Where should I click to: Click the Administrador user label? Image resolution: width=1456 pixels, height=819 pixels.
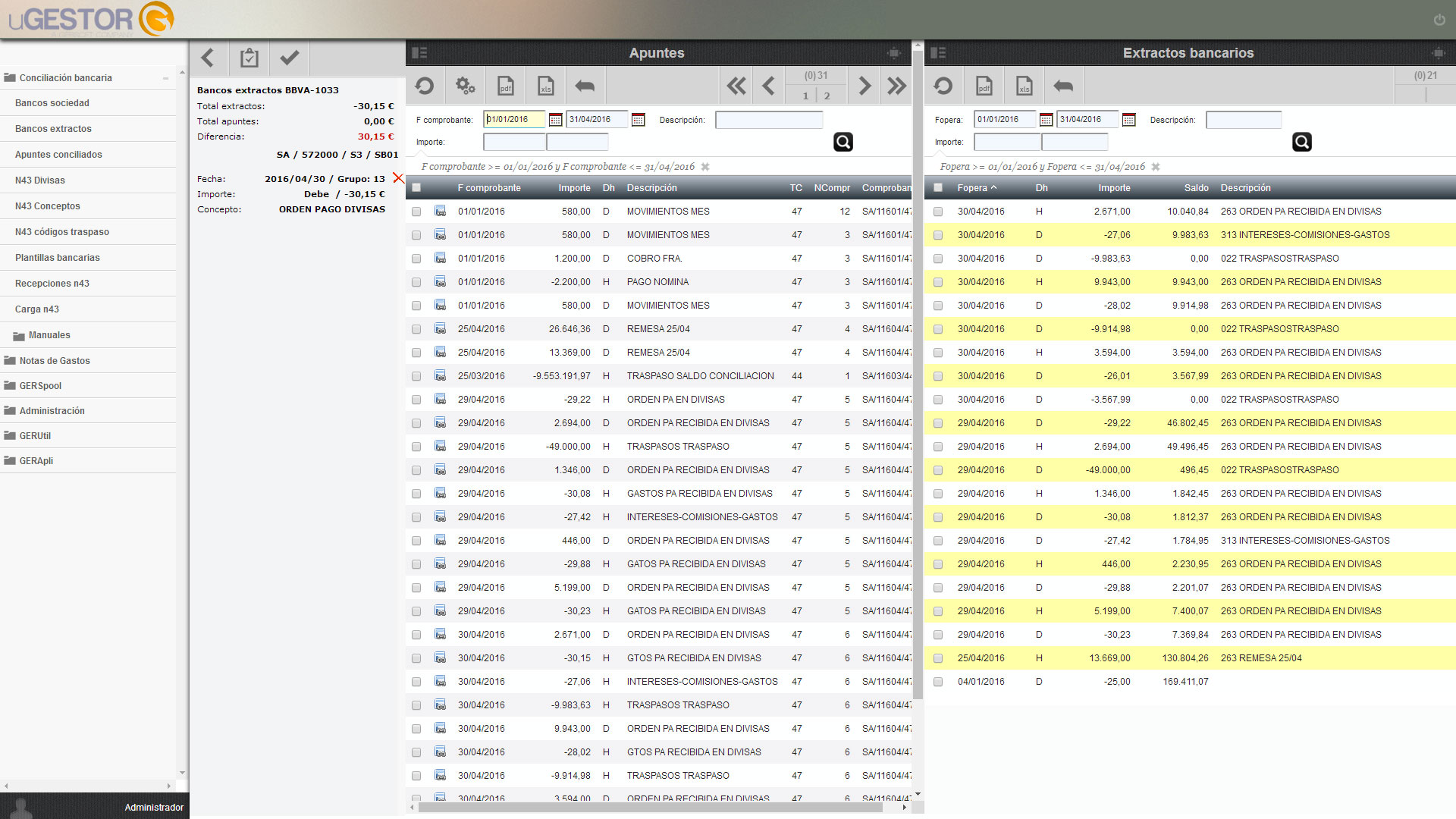click(154, 808)
